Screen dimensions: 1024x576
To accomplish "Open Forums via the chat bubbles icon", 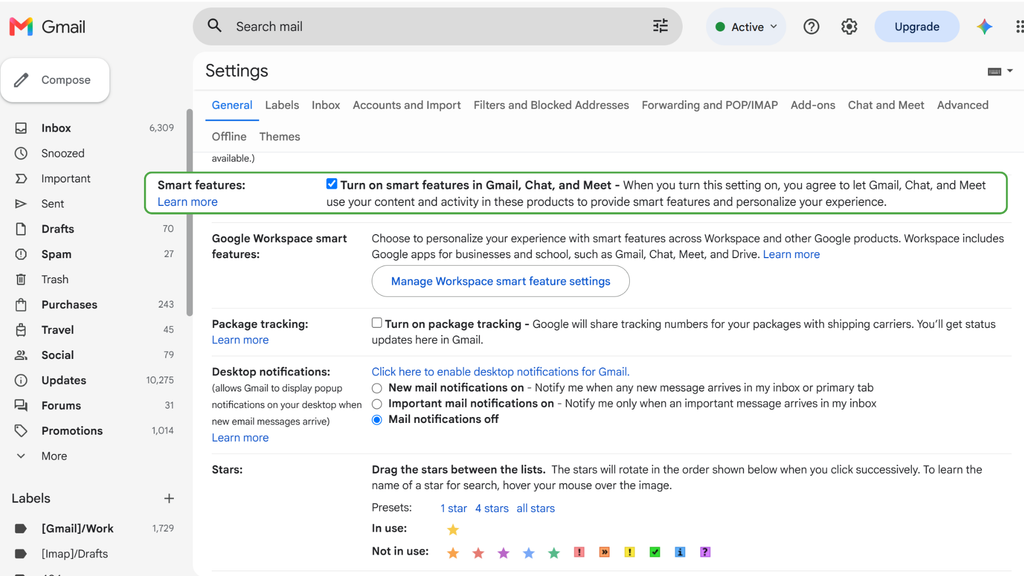I will pos(21,406).
